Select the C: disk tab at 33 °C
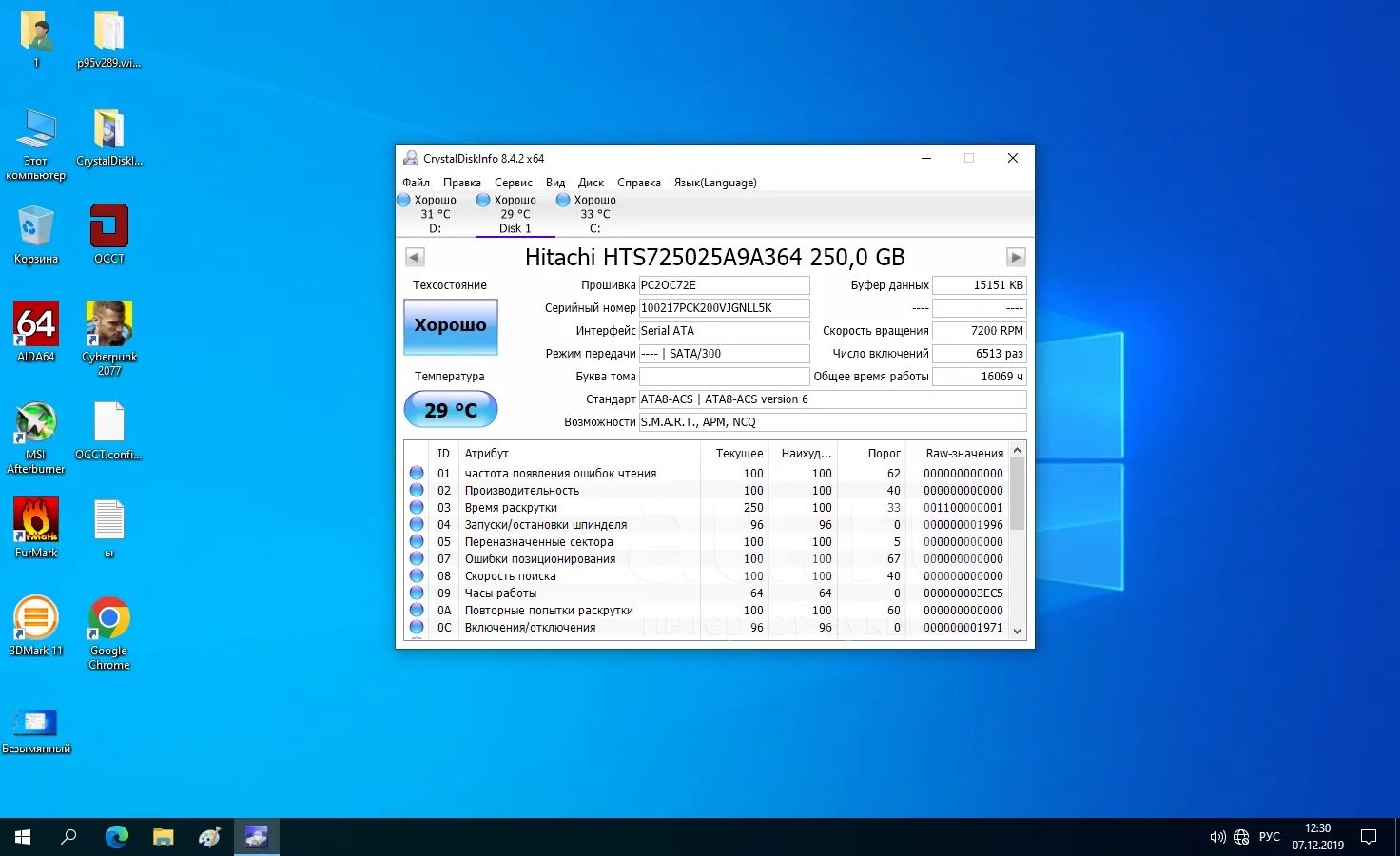 [x=594, y=214]
